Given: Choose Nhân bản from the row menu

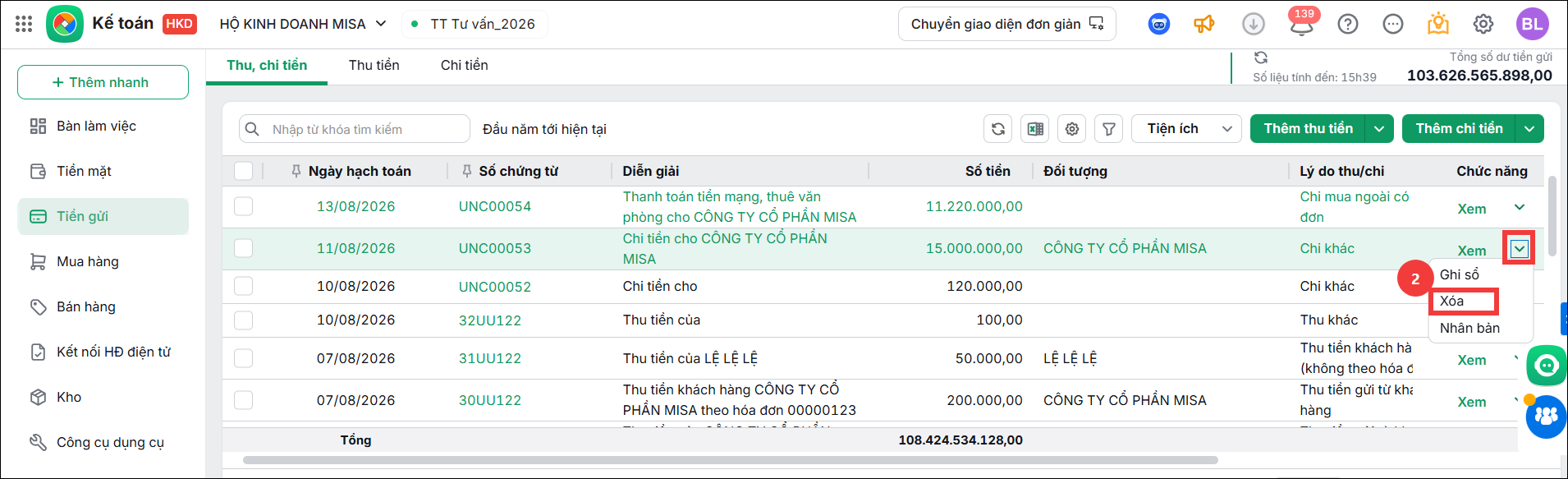Looking at the screenshot, I should coord(1469,328).
